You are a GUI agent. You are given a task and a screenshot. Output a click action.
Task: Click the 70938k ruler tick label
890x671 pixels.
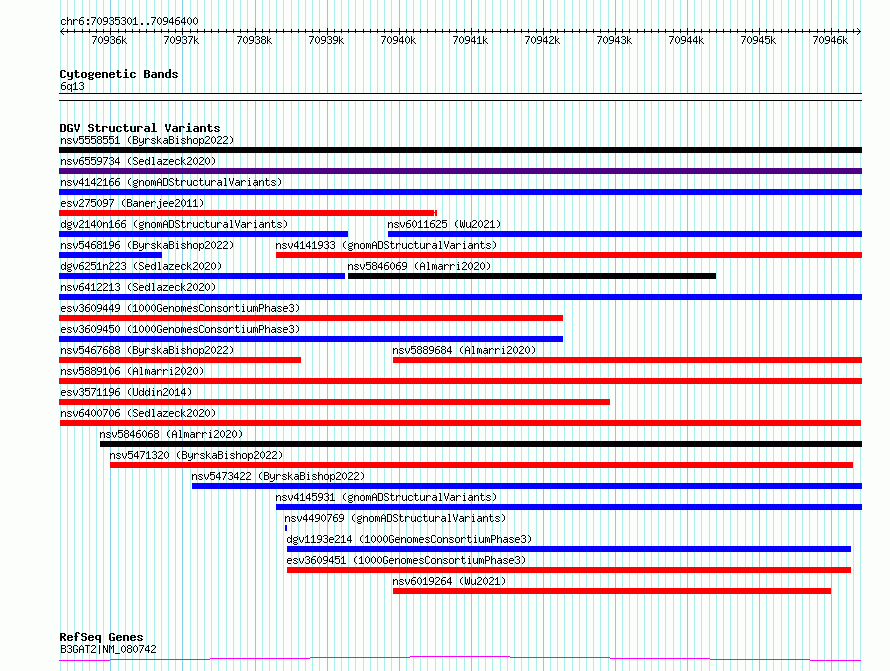(x=254, y=40)
